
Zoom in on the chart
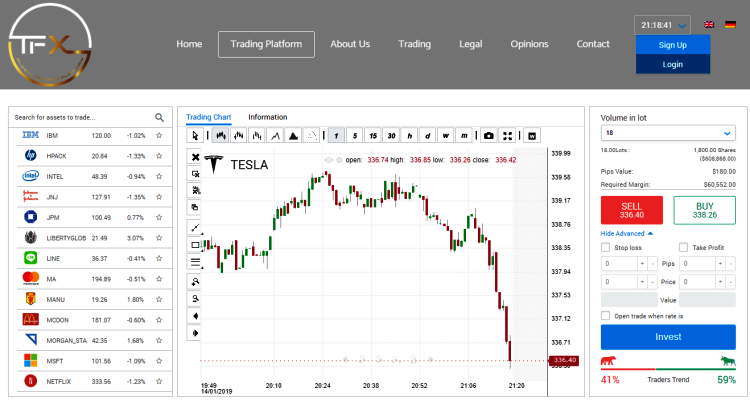195,282
